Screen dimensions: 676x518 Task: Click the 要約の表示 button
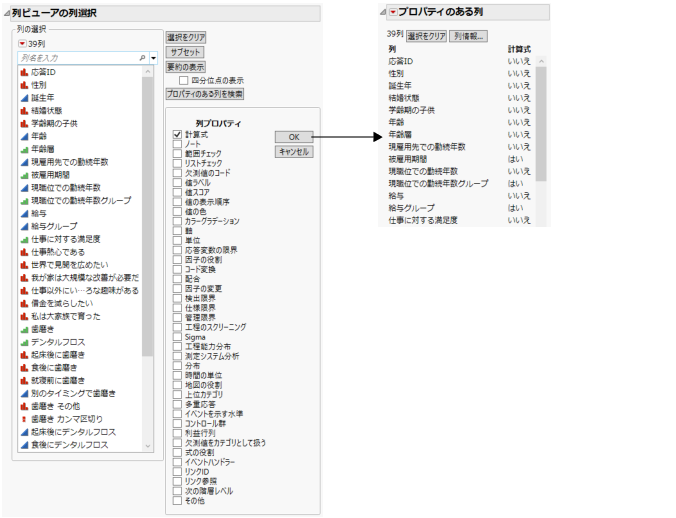186,67
